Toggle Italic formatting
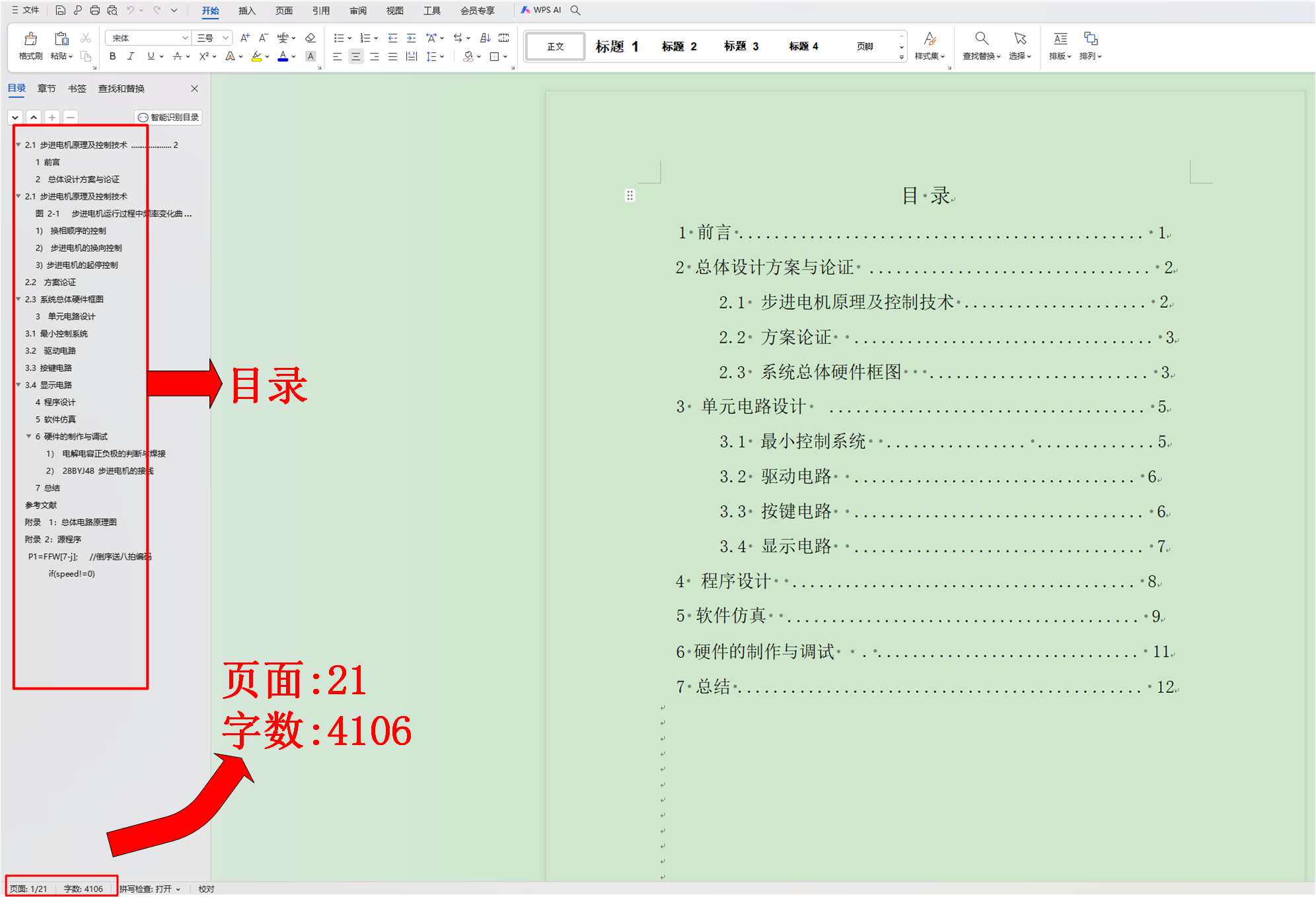The width and height of the screenshot is (1316, 897). tap(131, 56)
